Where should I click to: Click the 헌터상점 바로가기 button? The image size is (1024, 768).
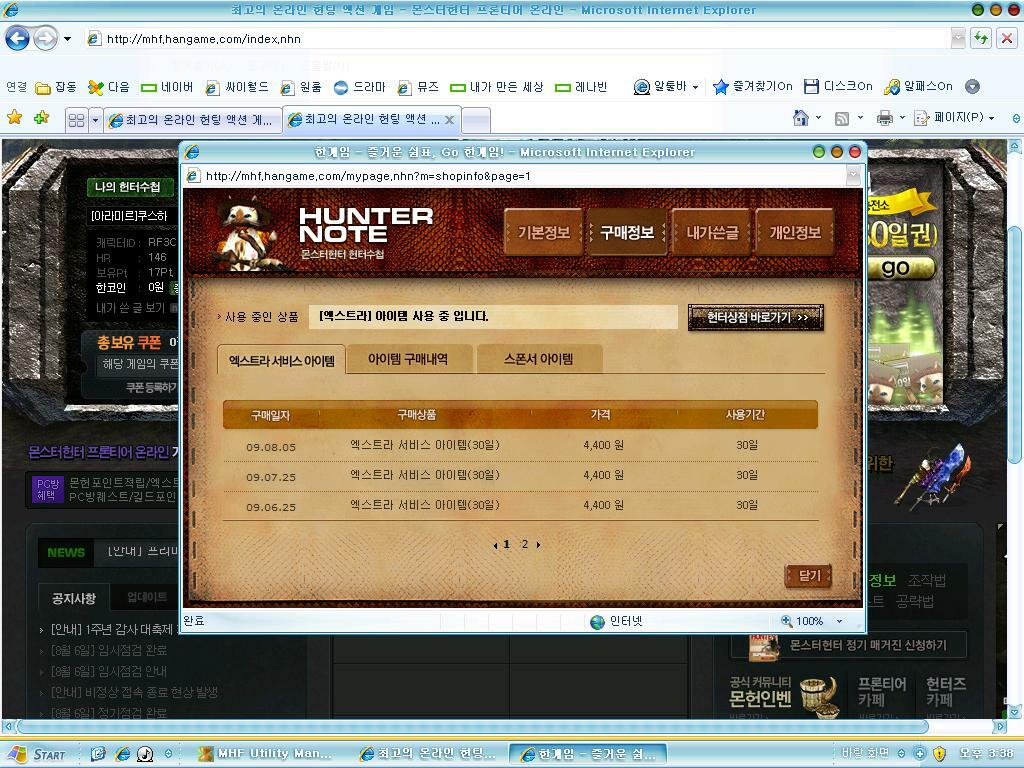(756, 318)
